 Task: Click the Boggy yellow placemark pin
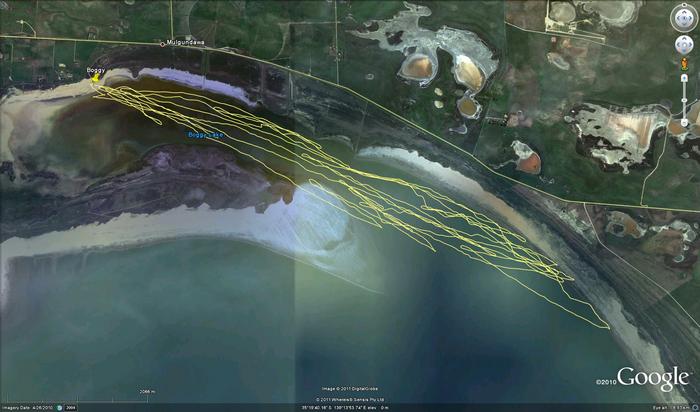click(x=95, y=79)
